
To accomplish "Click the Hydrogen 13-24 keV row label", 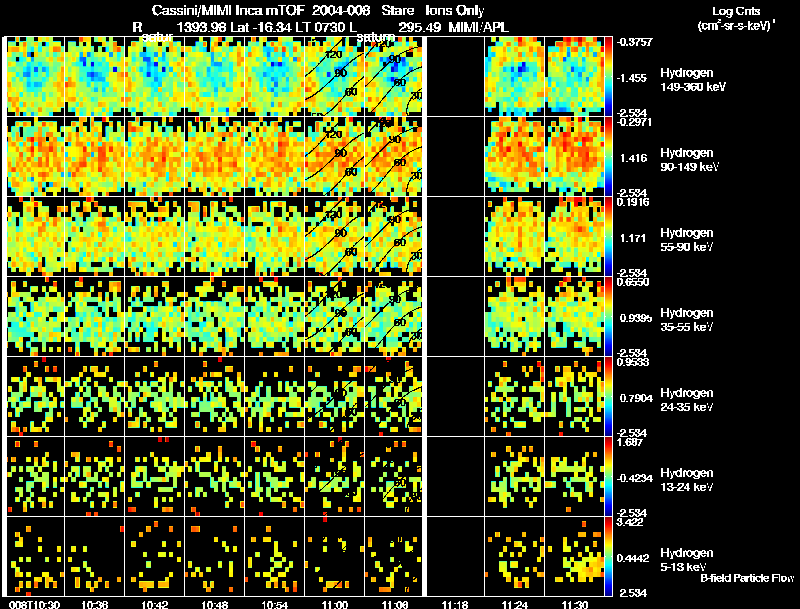I will (x=687, y=480).
